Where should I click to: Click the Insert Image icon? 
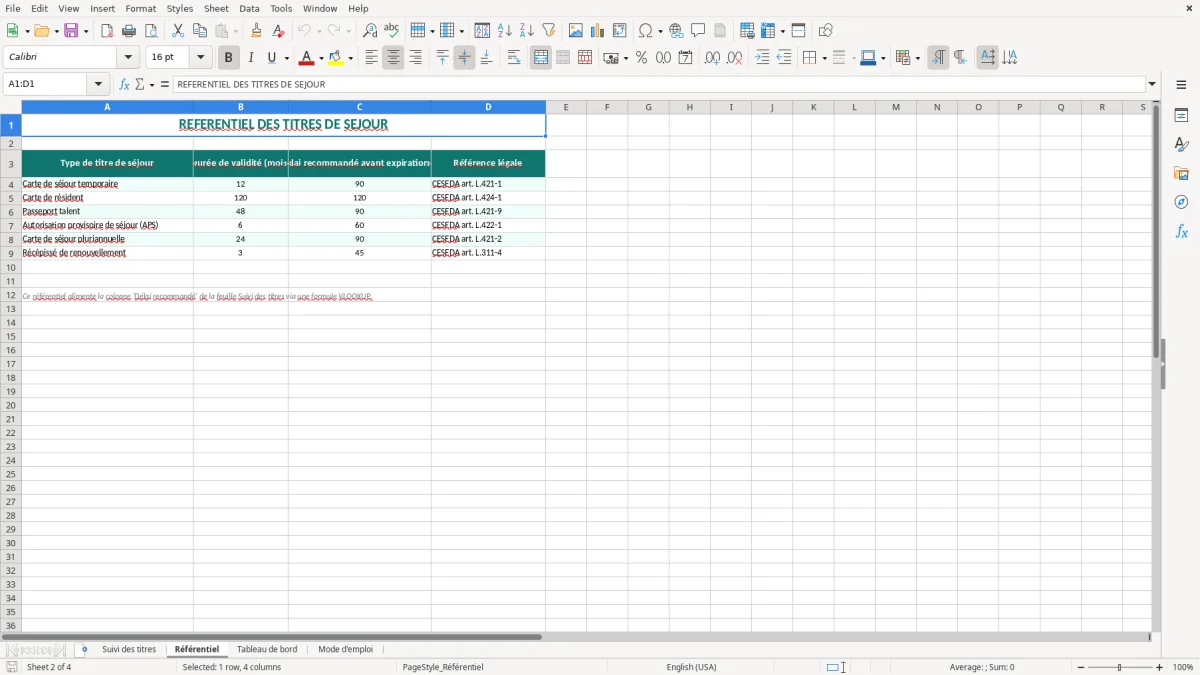click(x=576, y=31)
